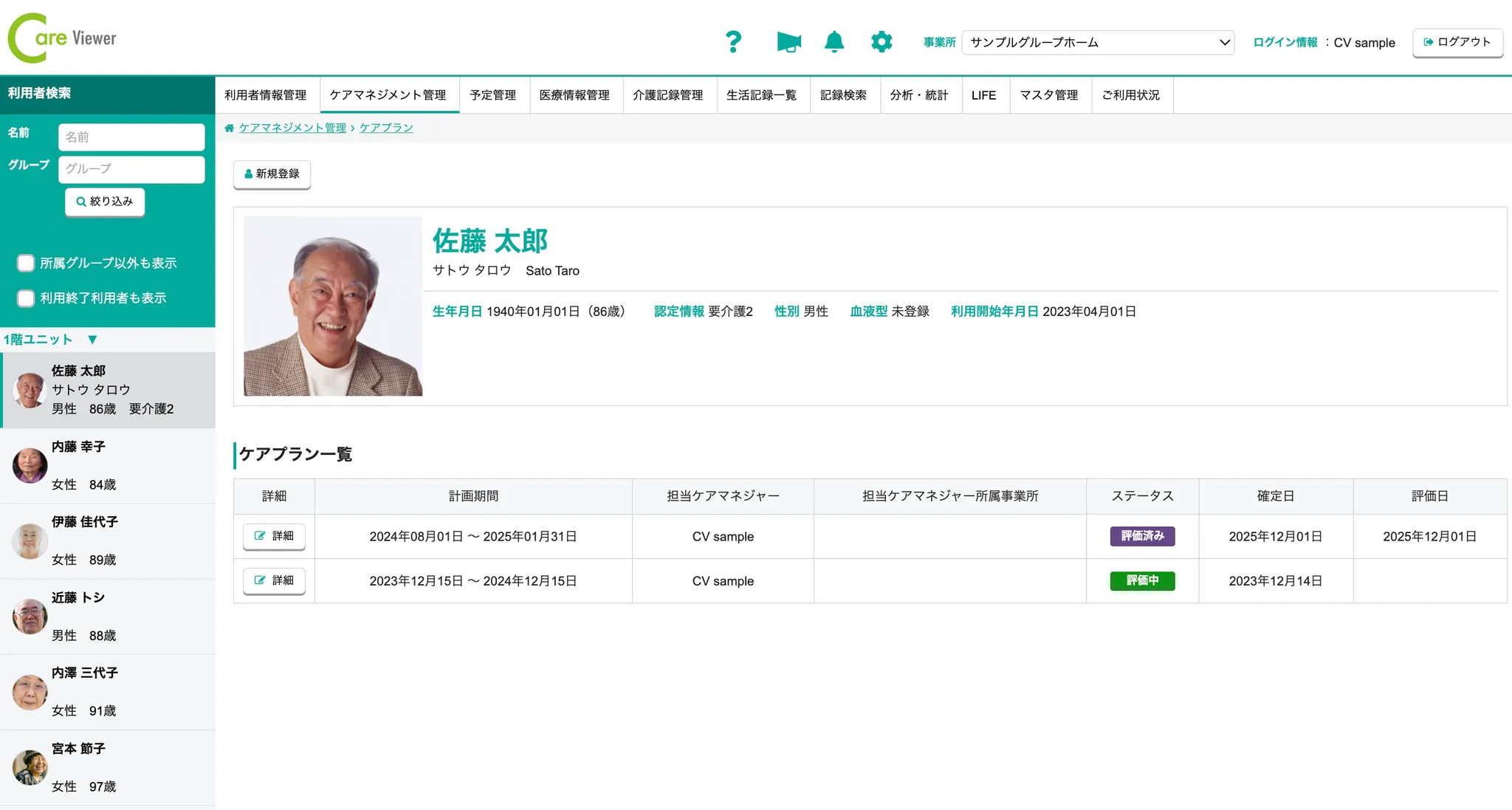Image resolution: width=1512 pixels, height=810 pixels.
Task: Click the 計画期間 column header
Action: tap(473, 496)
